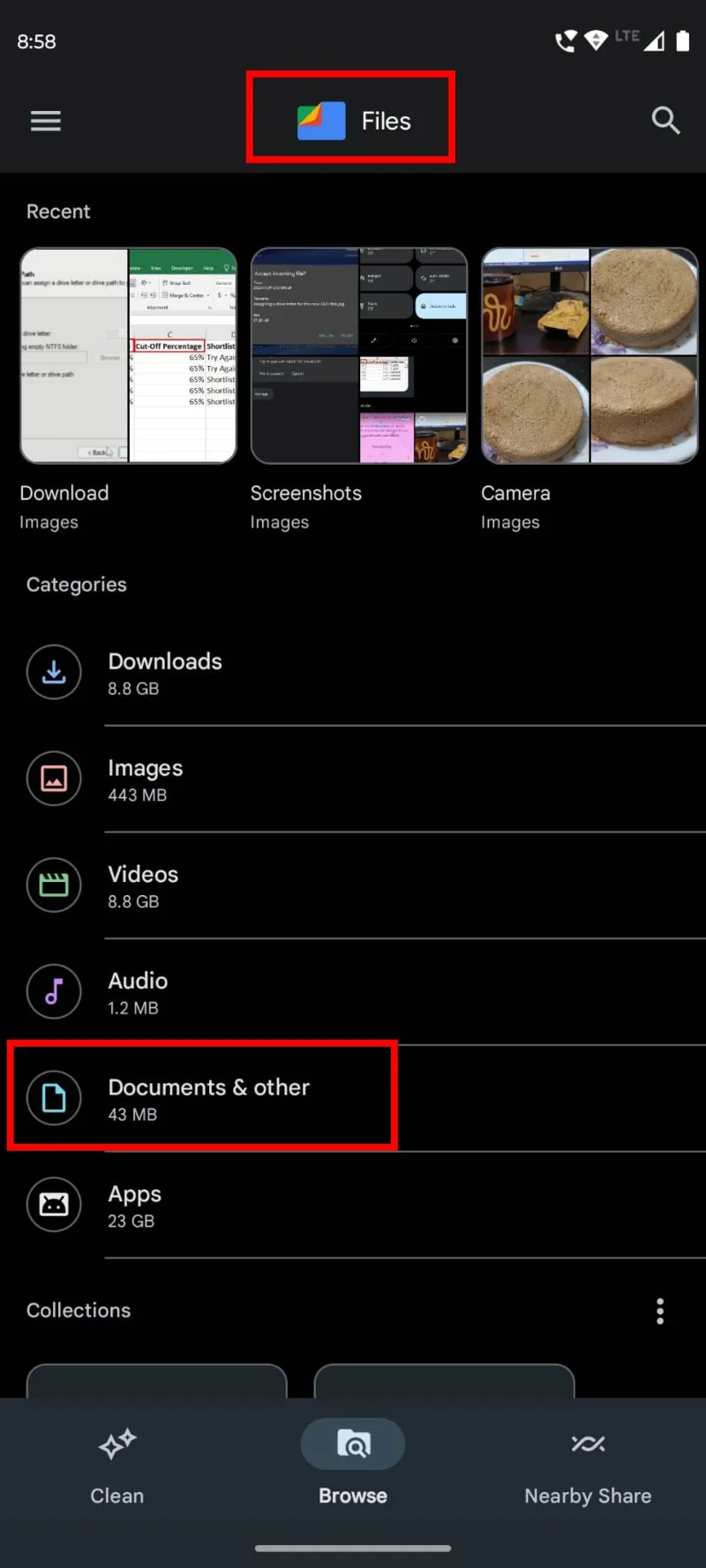Tap the Categories section heading
Image resolution: width=706 pixels, height=1568 pixels.
(77, 585)
